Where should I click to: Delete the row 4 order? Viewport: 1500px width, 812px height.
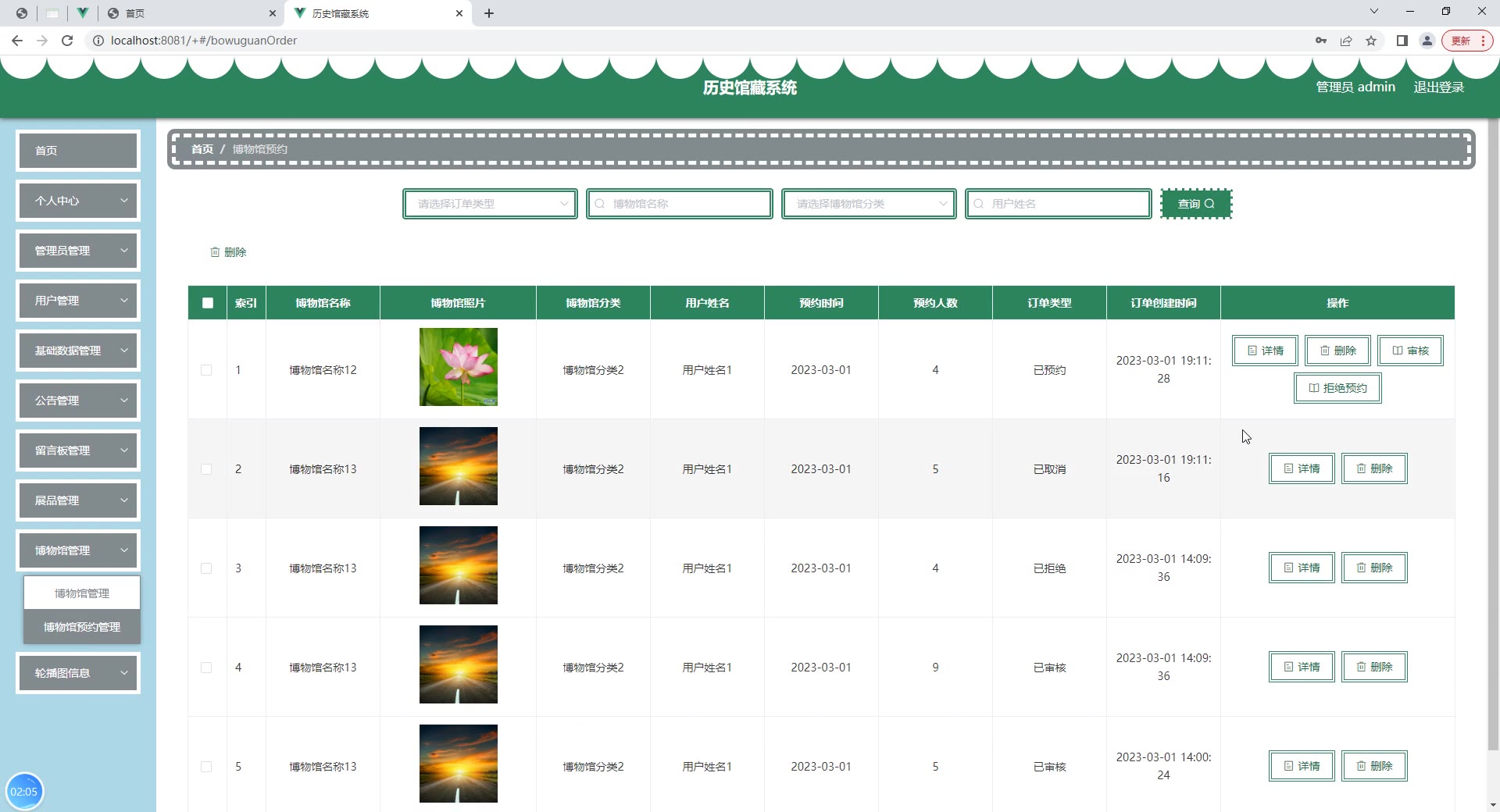pos(1374,667)
